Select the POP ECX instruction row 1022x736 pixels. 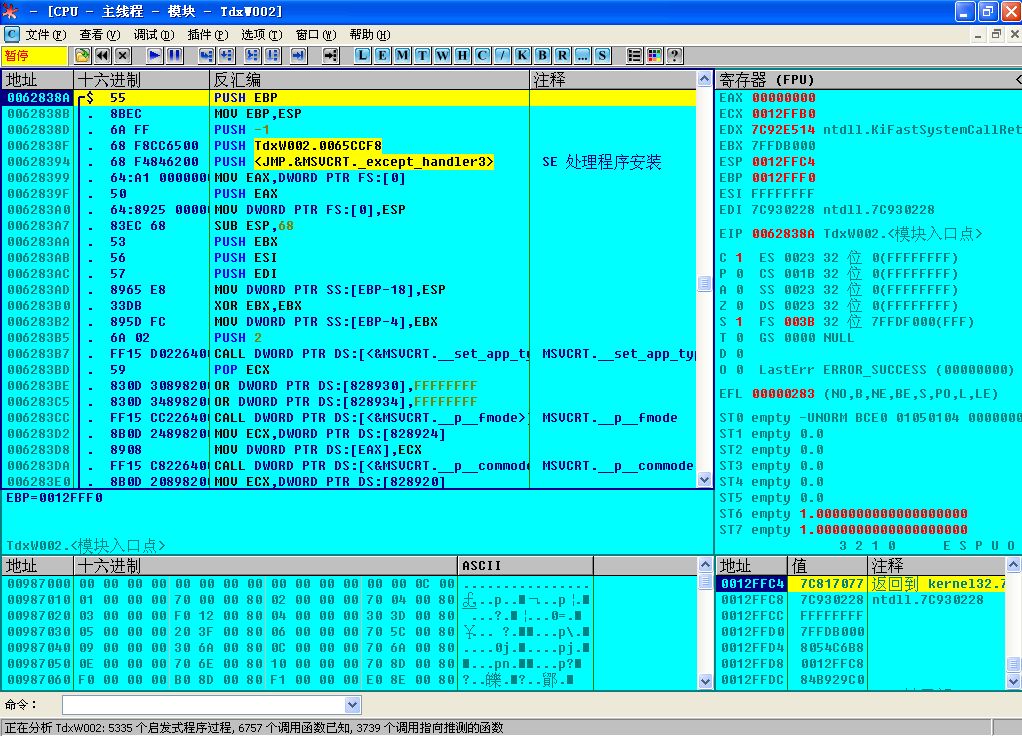click(349, 370)
